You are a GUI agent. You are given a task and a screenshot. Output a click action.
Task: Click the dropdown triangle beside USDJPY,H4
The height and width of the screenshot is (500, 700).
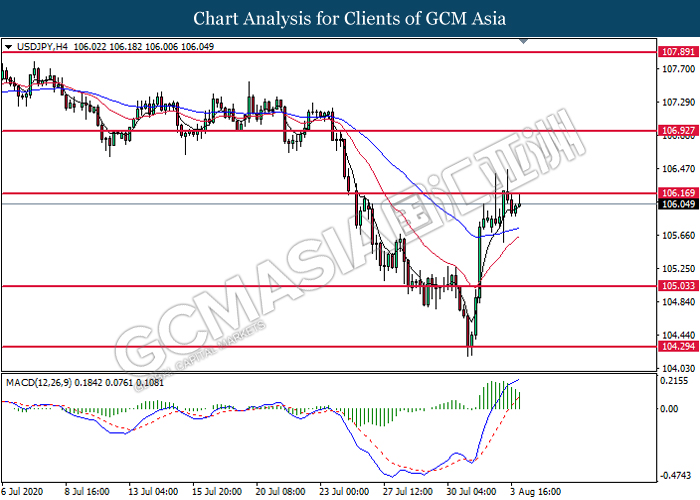[8, 47]
